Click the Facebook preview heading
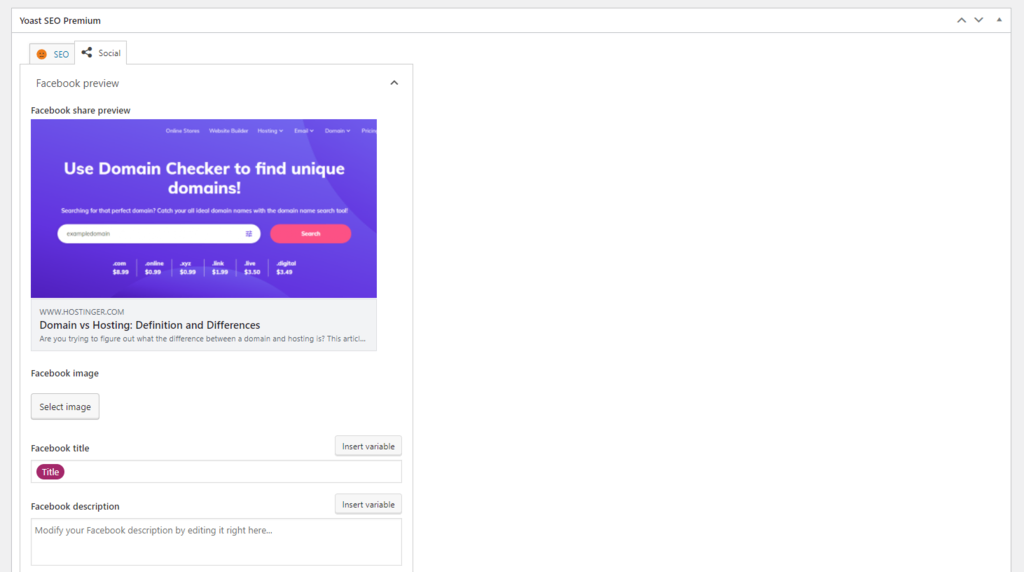Screen dimensions: 1024x572 (x=77, y=83)
